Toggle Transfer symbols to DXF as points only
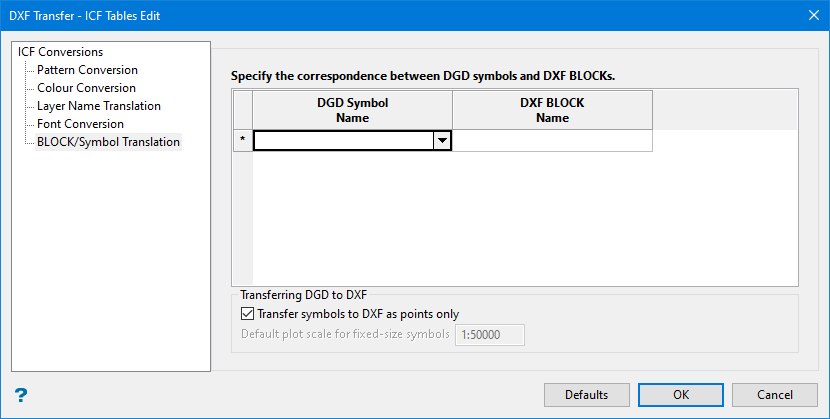The height and width of the screenshot is (419, 830). coord(248,314)
